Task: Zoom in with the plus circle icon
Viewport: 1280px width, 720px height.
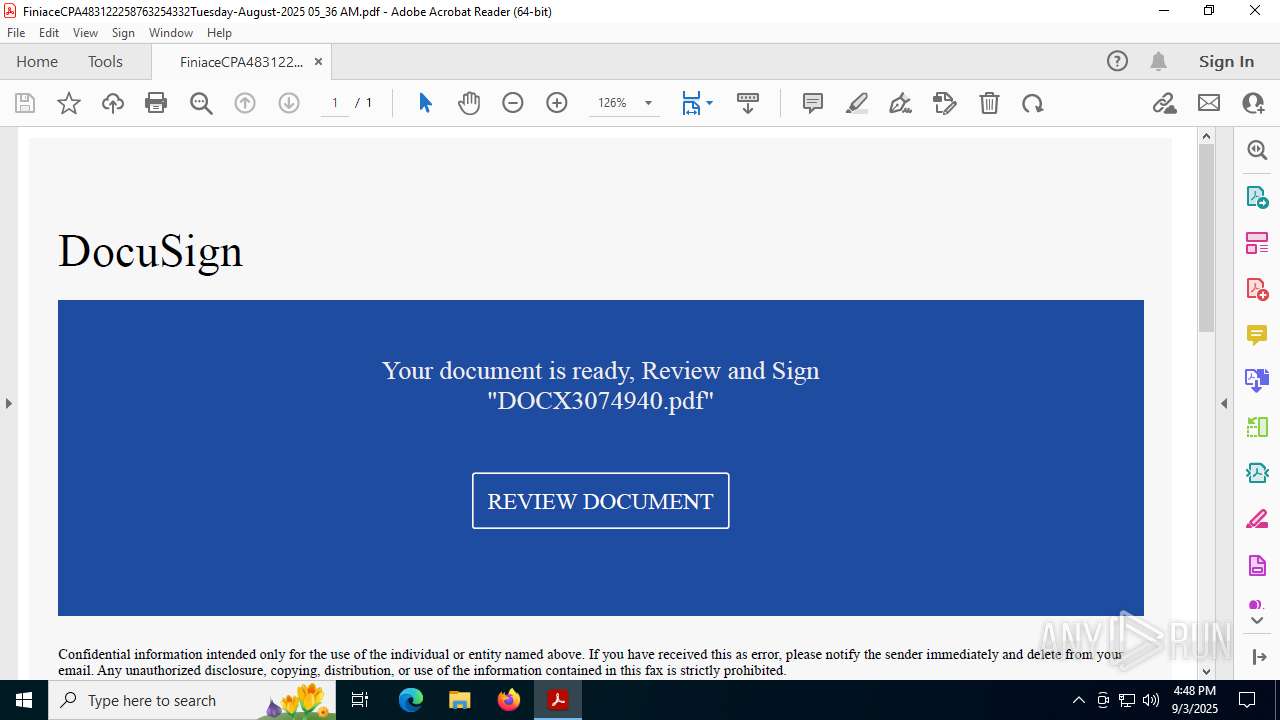Action: click(557, 103)
